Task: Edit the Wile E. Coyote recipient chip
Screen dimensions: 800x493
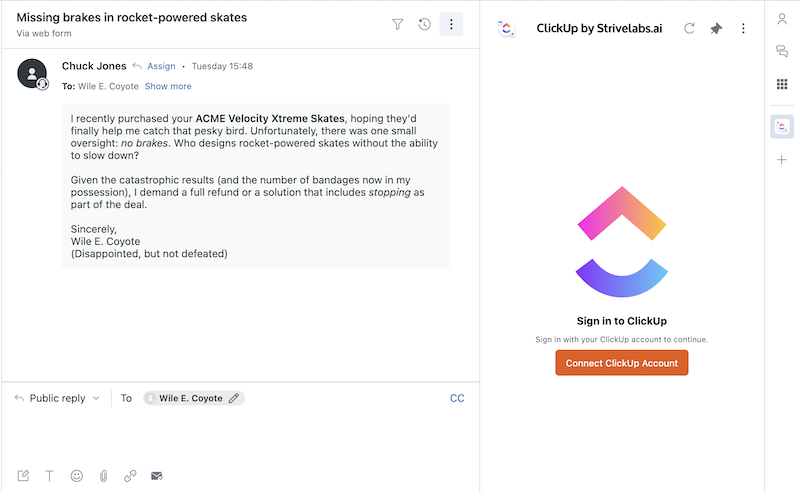Action: pos(234,398)
